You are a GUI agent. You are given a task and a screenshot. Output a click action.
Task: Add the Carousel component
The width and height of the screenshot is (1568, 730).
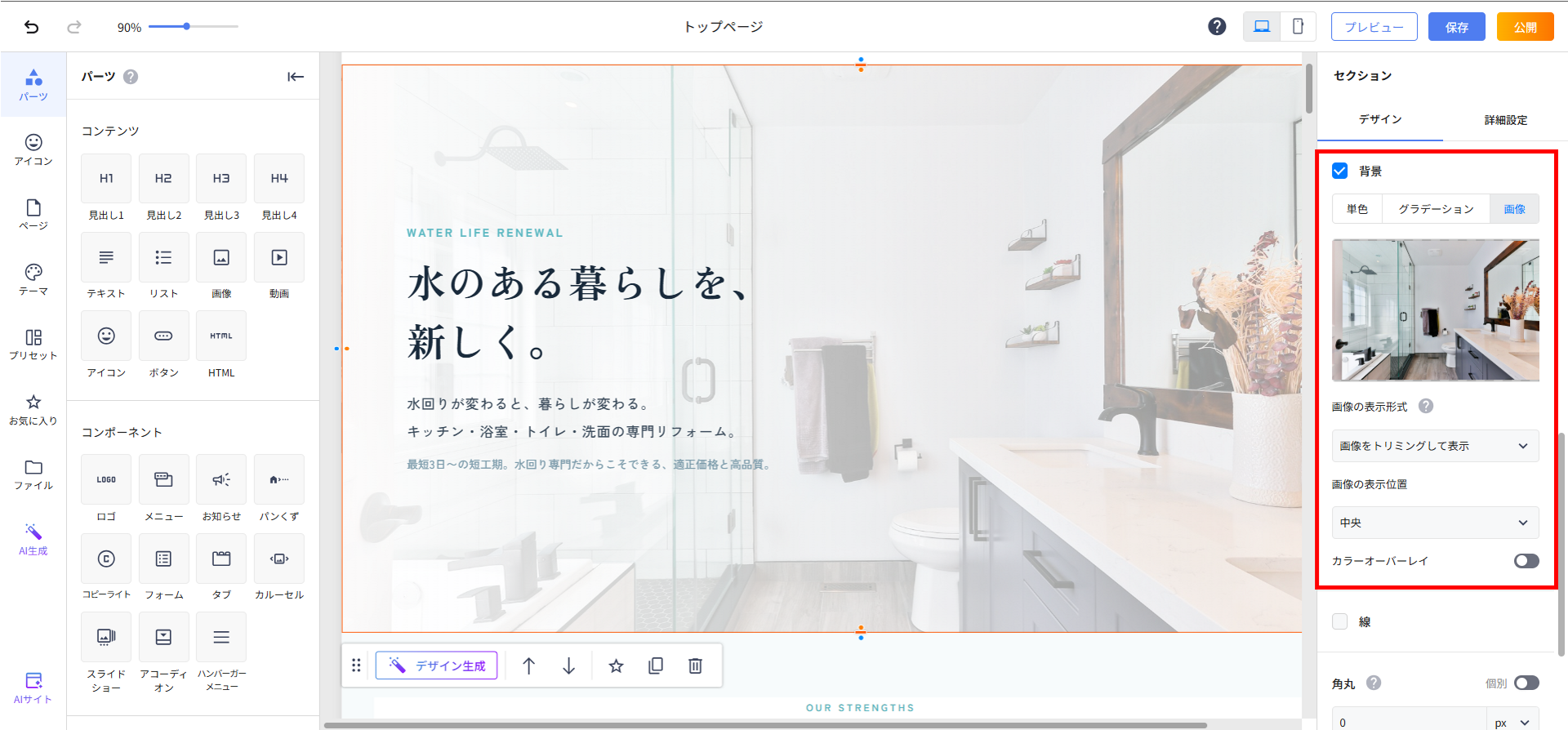(279, 559)
